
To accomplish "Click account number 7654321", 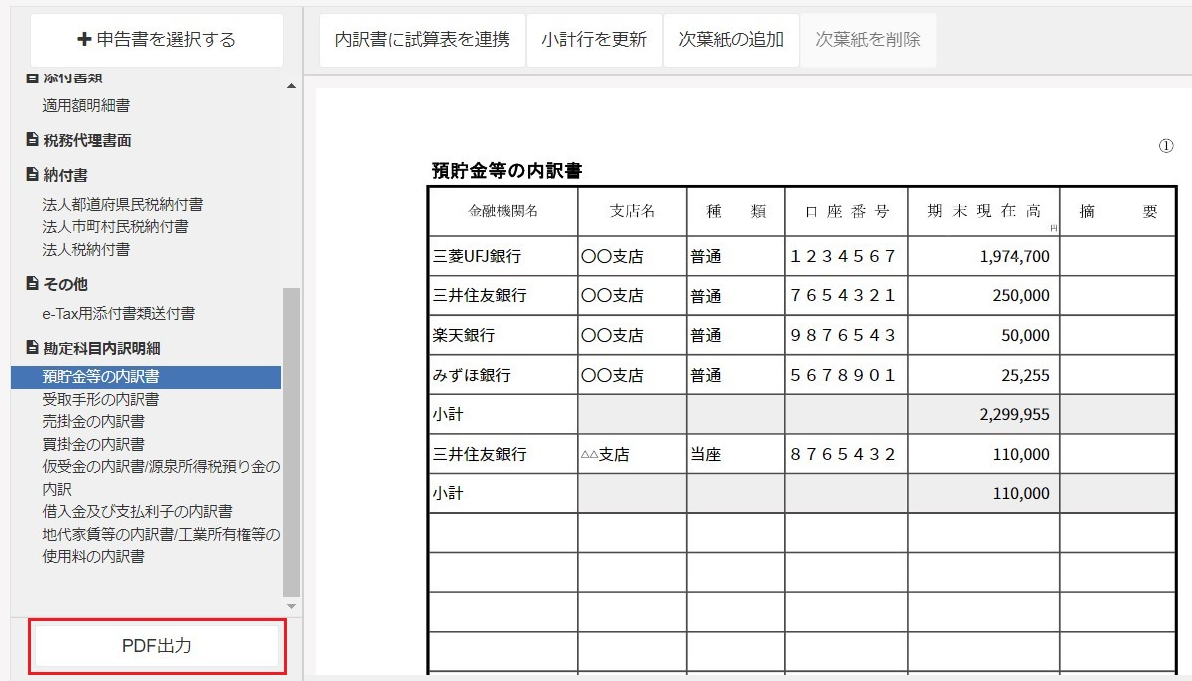I will (846, 296).
